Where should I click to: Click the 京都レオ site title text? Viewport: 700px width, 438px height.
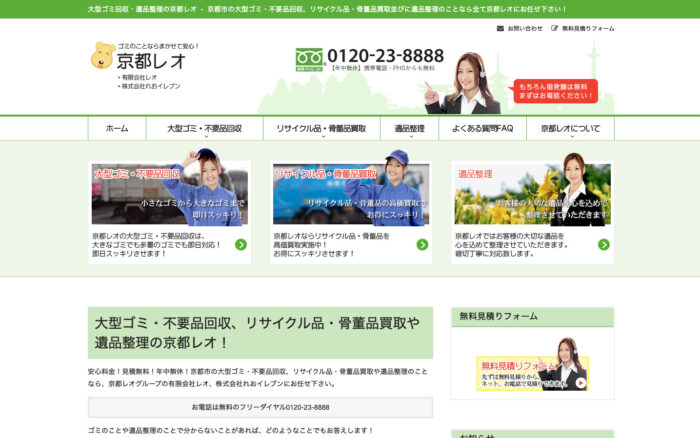click(151, 61)
